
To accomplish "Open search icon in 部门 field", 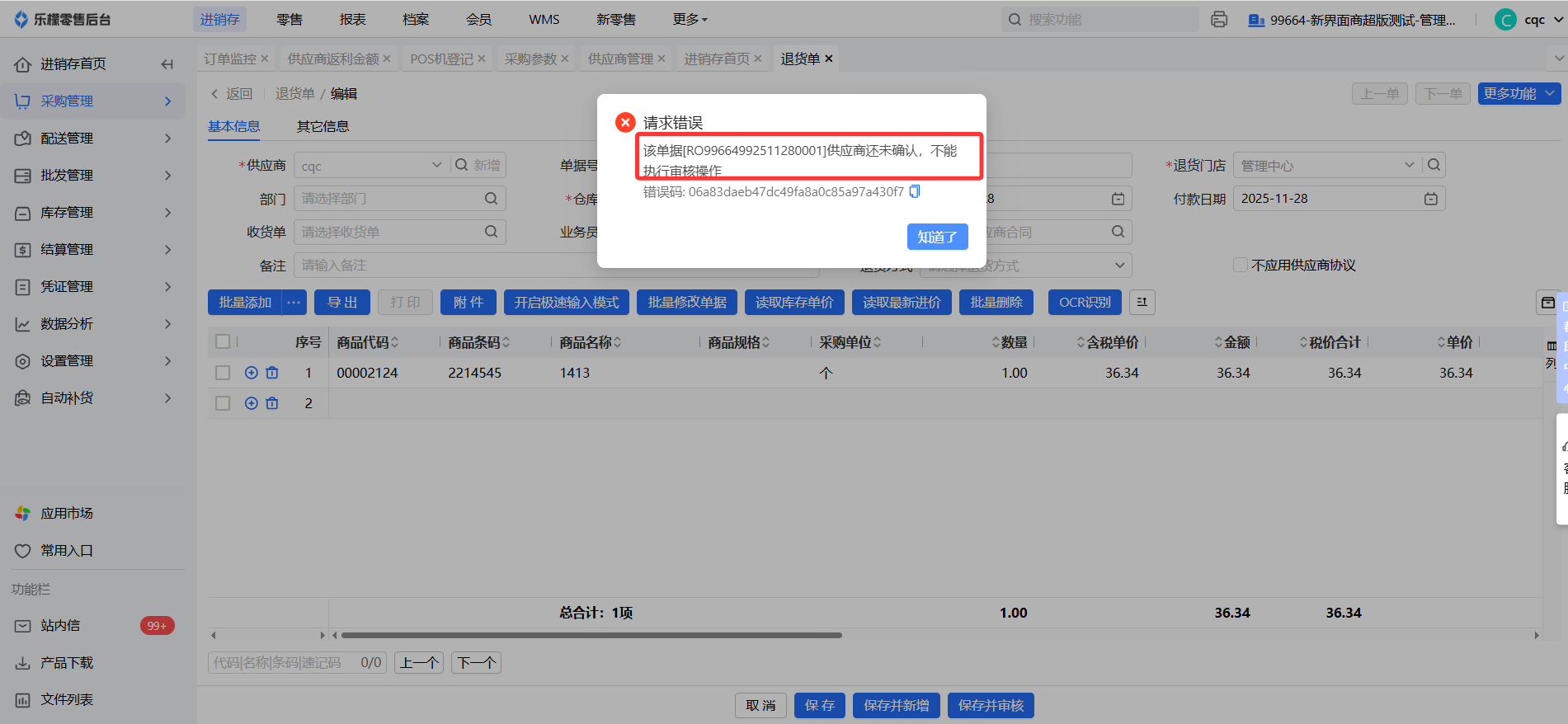I will click(491, 199).
